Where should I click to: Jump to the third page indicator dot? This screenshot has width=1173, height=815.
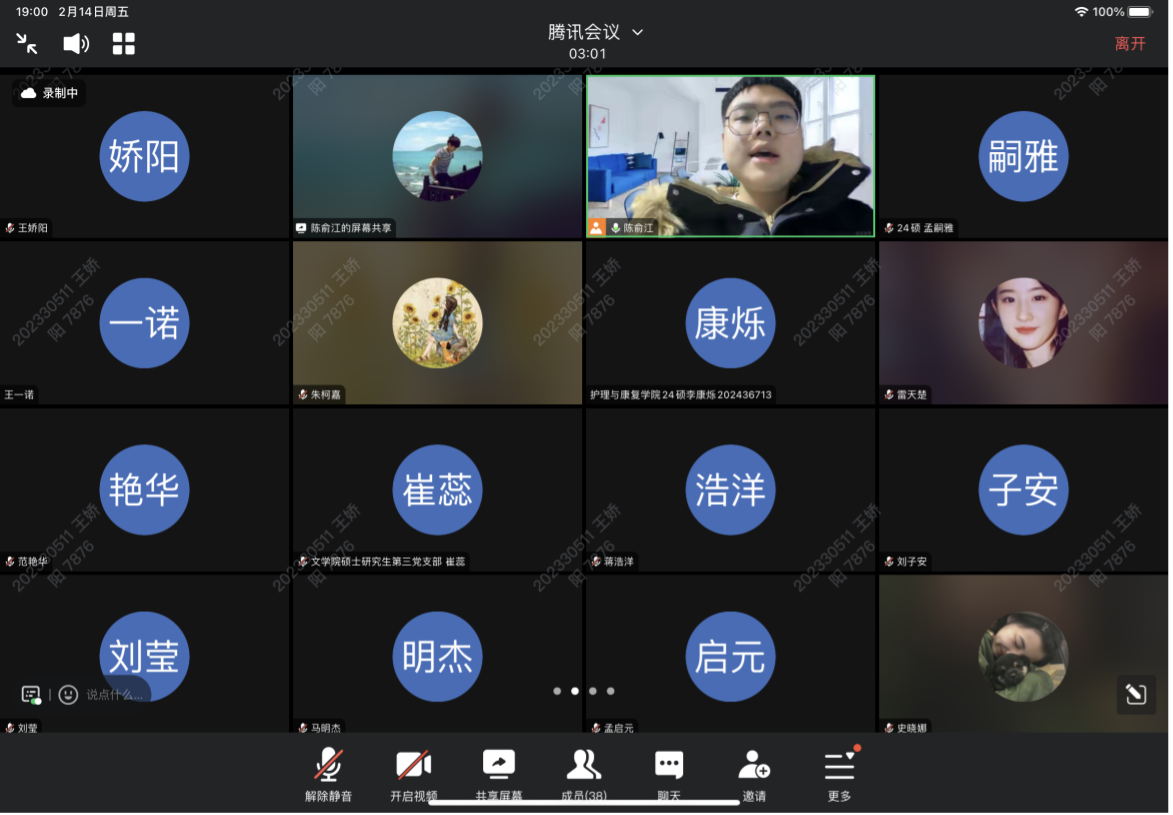click(593, 691)
